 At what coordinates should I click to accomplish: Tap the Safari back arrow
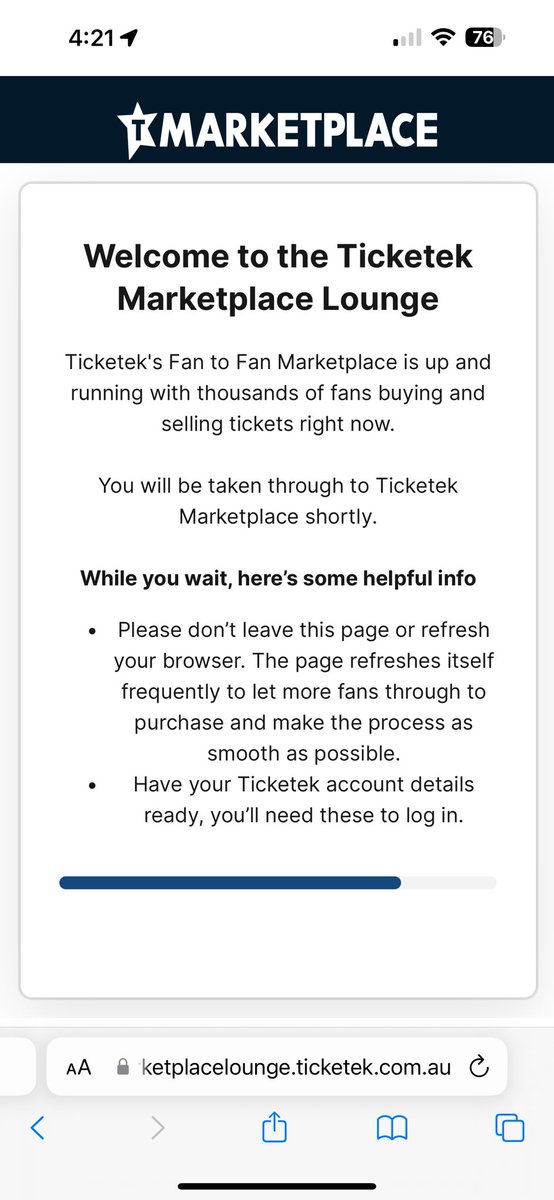[37, 1128]
